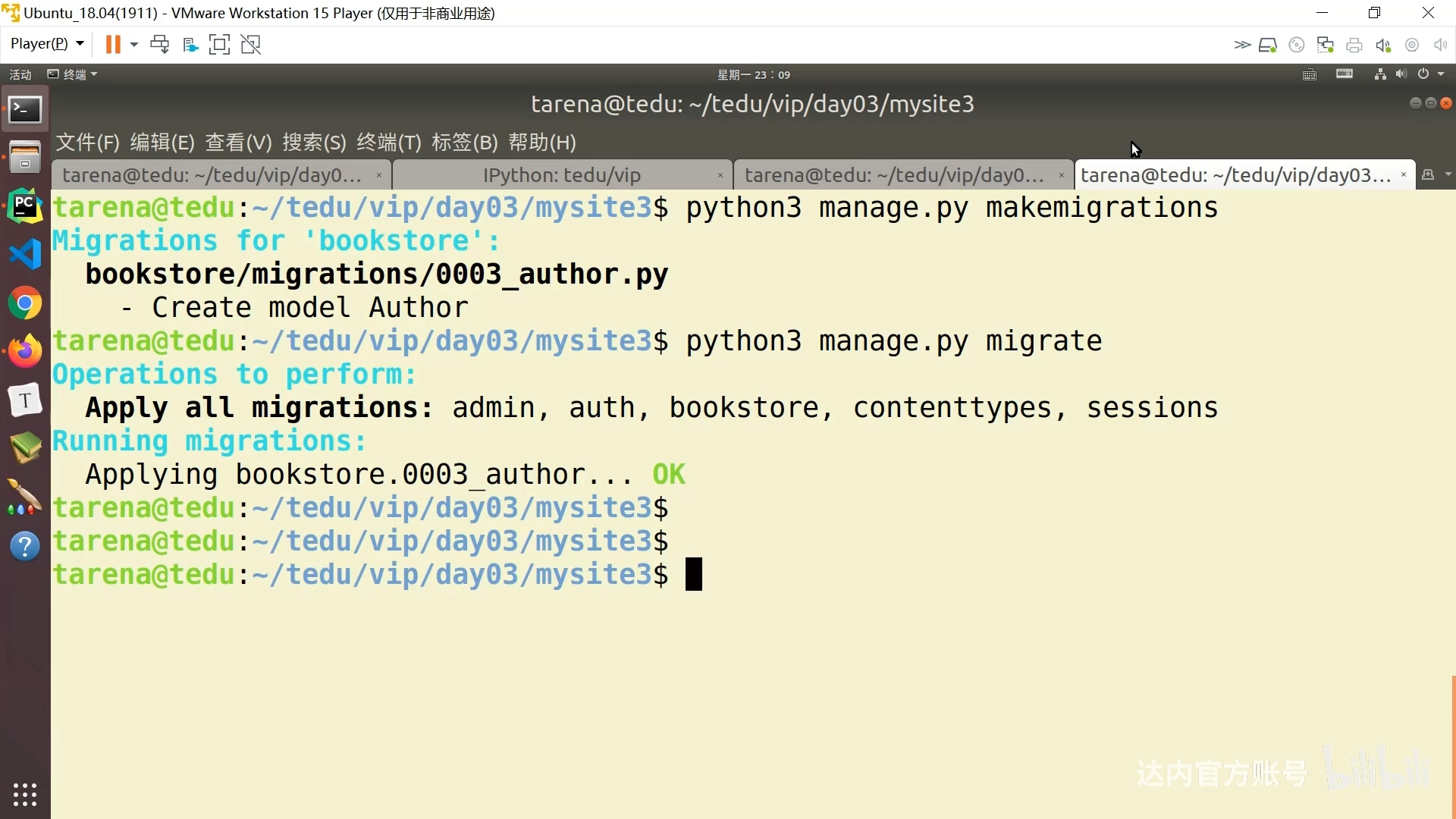This screenshot has height=819, width=1456.
Task: Switch to IPython: tedu/vip tab
Action: [561, 175]
